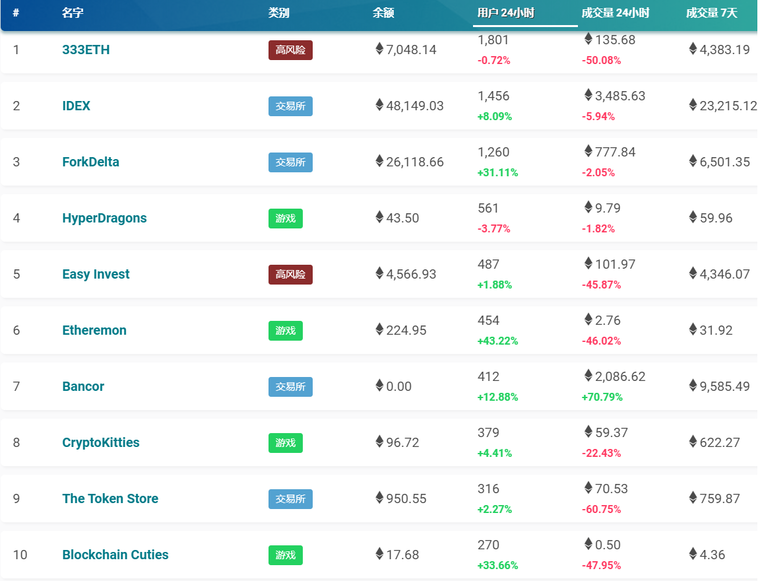The width and height of the screenshot is (760, 581).
Task: Click Ethereum icon beside volume 101.97
Action: [x=588, y=263]
